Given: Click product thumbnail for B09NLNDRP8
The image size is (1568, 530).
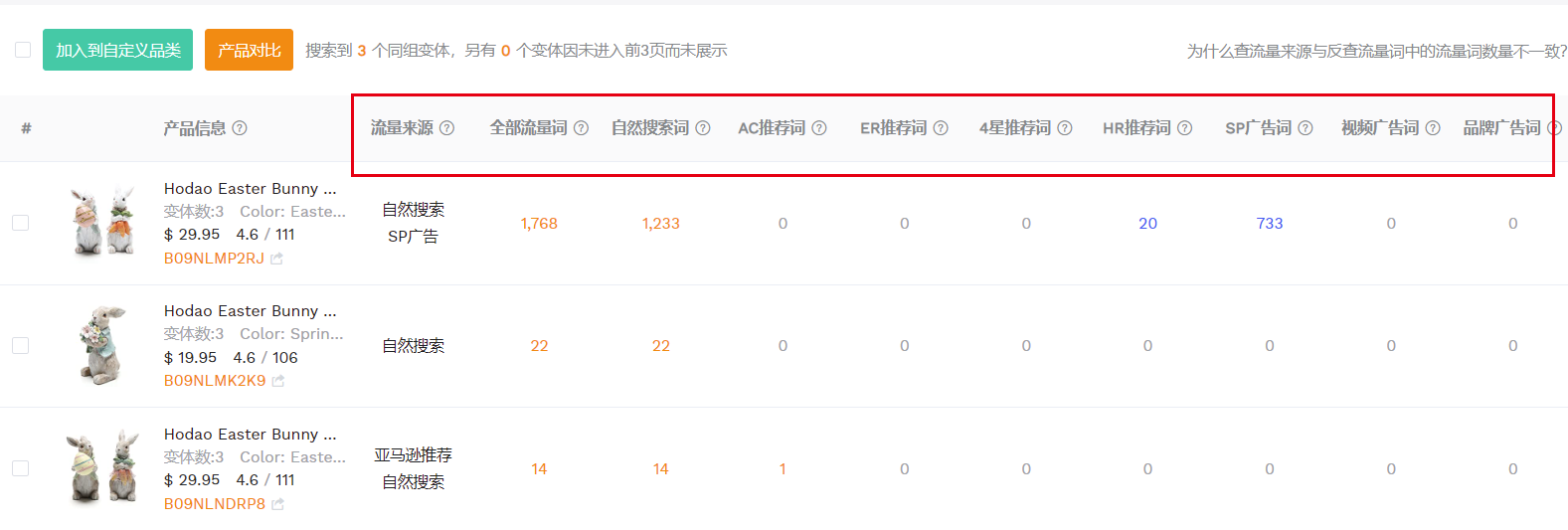Looking at the screenshot, I should coord(102,467).
